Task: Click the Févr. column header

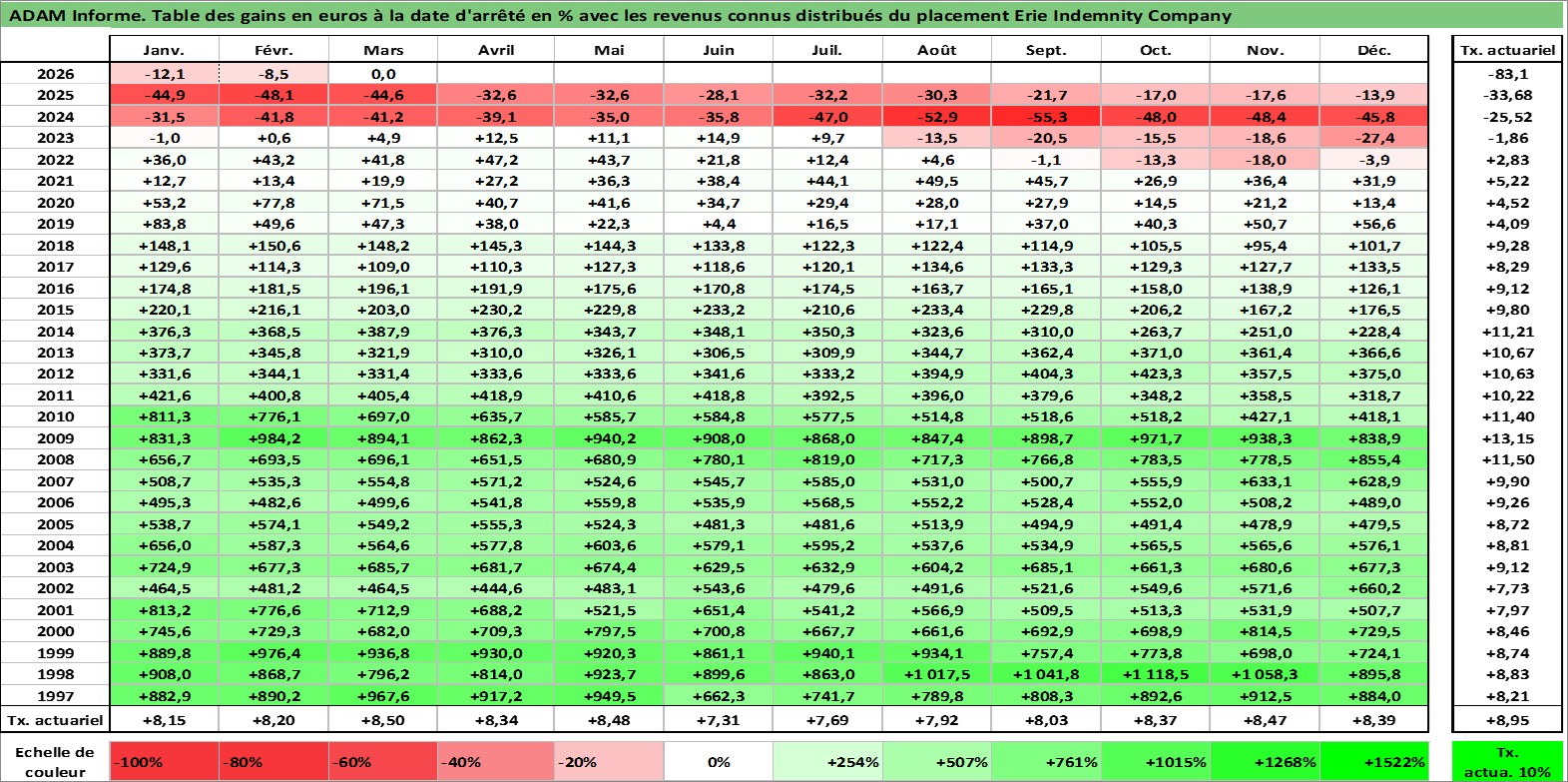Action: [273, 50]
